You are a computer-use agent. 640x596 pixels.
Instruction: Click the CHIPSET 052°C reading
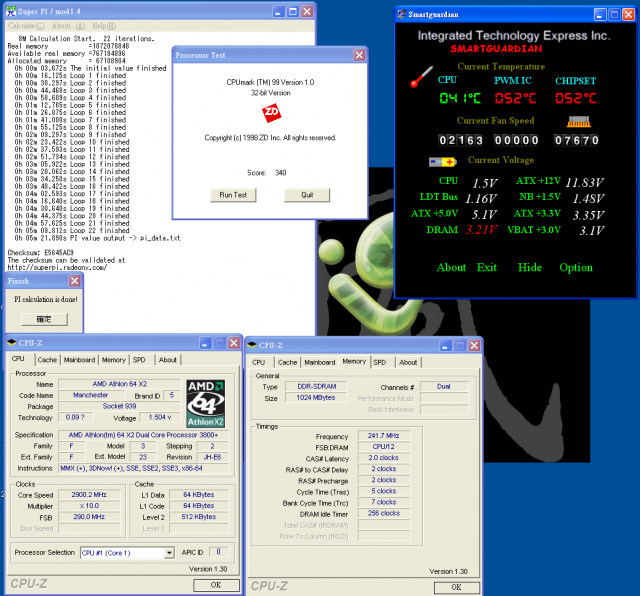pyautogui.click(x=576, y=98)
